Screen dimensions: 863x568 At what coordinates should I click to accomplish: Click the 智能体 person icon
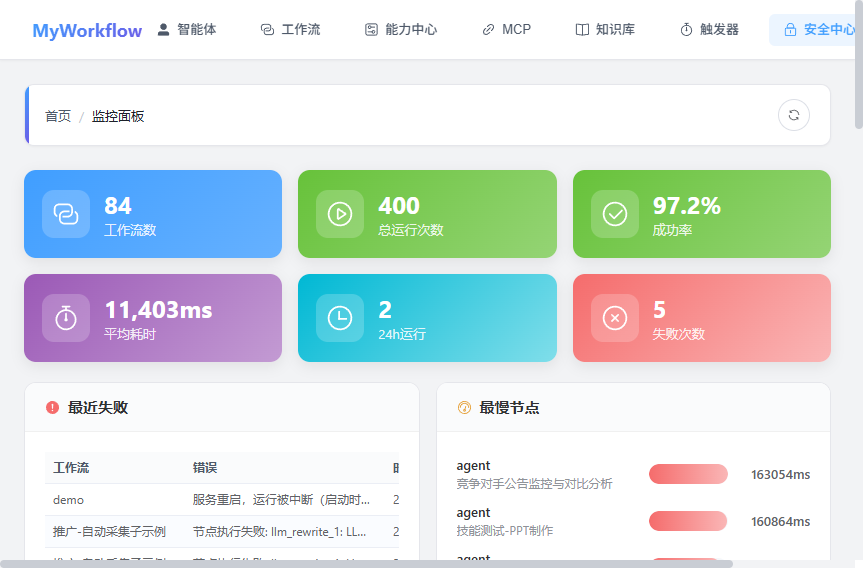click(x=163, y=30)
